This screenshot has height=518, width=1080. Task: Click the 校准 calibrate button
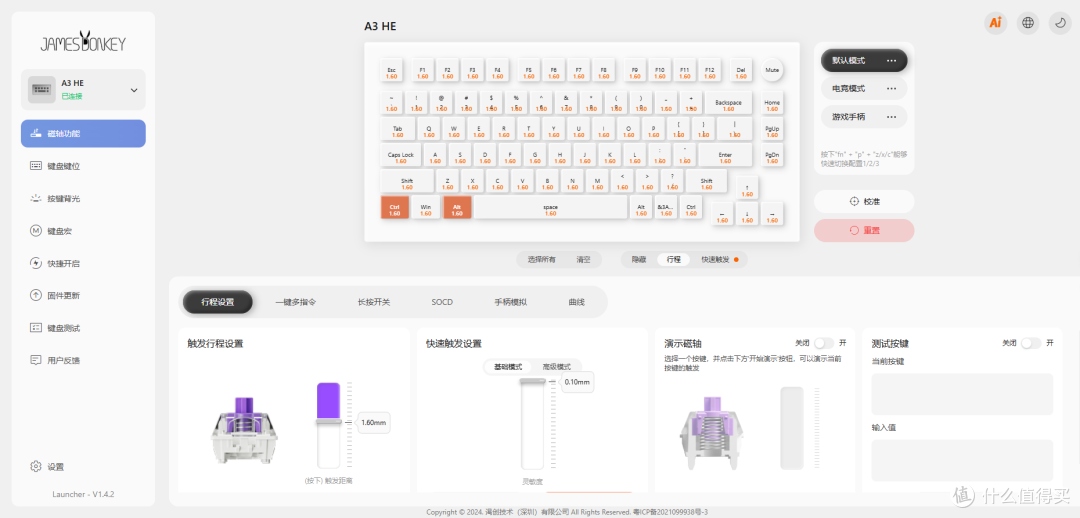coord(864,202)
